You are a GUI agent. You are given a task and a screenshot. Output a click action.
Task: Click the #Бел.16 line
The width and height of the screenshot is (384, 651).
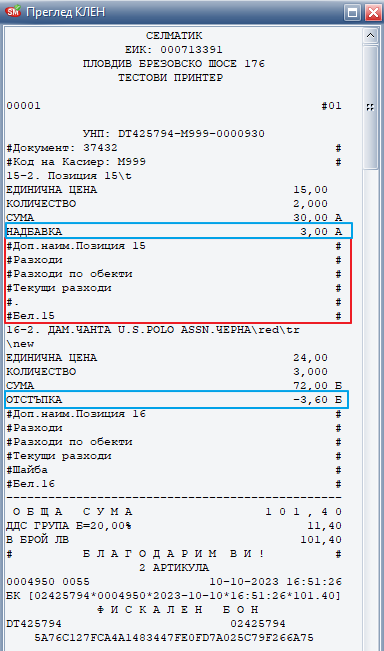coord(174,484)
